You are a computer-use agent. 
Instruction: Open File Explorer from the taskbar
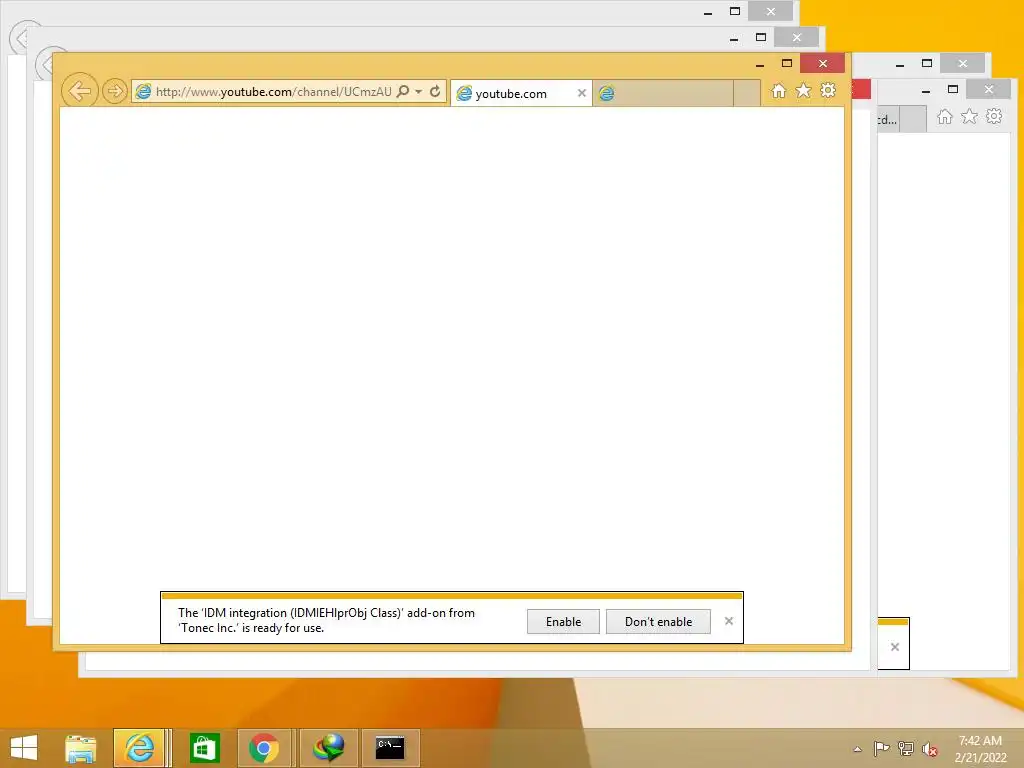click(x=80, y=748)
